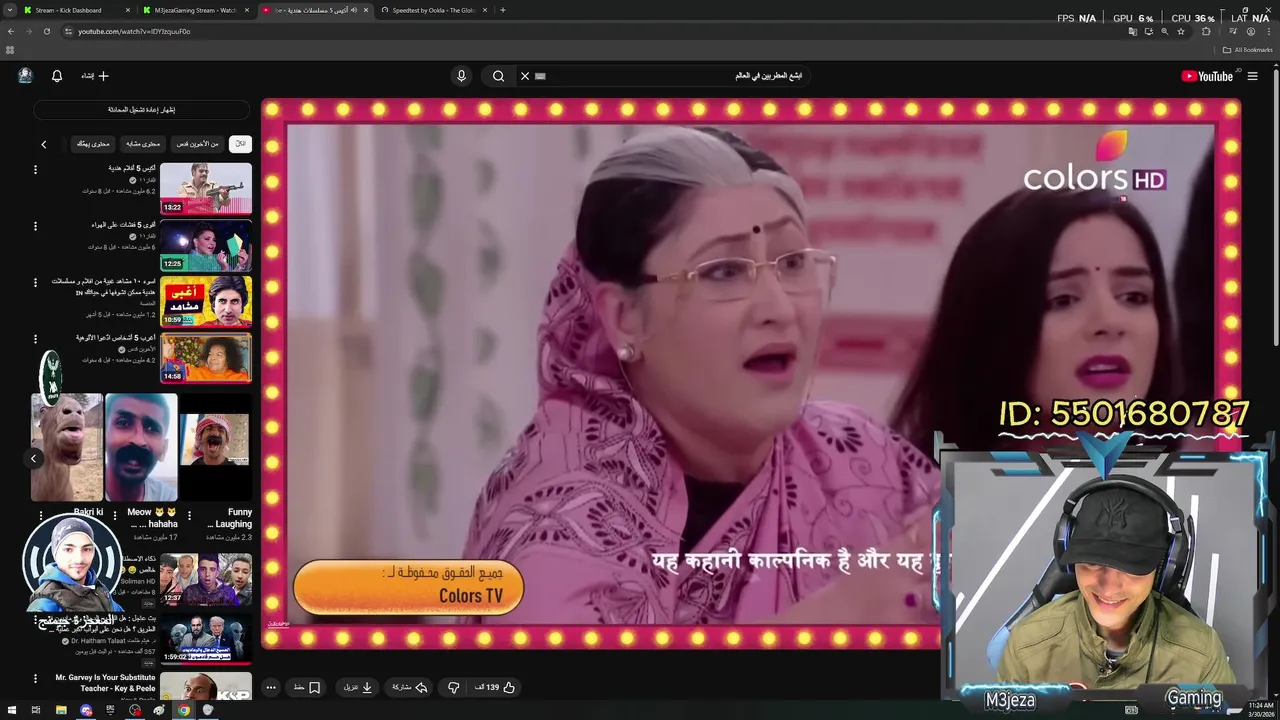The image size is (1280, 720).
Task: Open the 13:22 thumbnail with rifle man
Action: coord(206,188)
